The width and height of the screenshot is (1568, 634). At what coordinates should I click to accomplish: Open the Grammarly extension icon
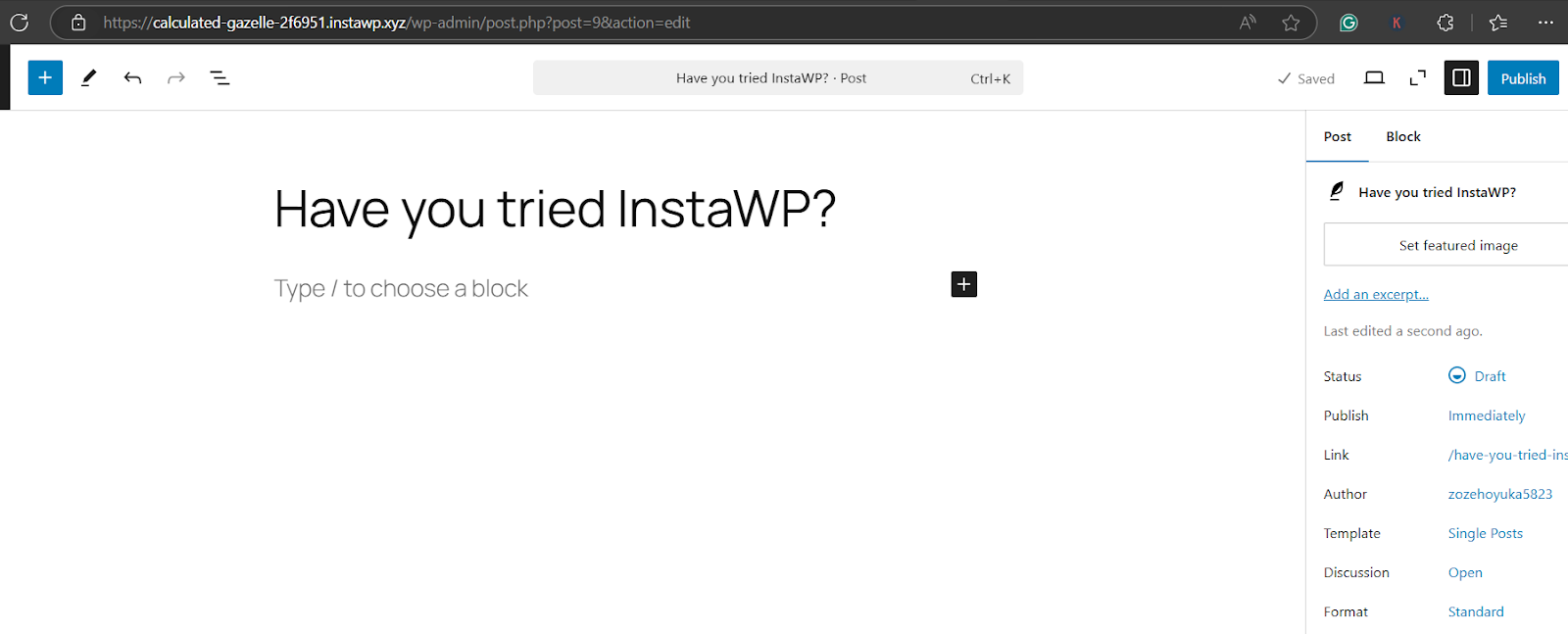[1348, 22]
